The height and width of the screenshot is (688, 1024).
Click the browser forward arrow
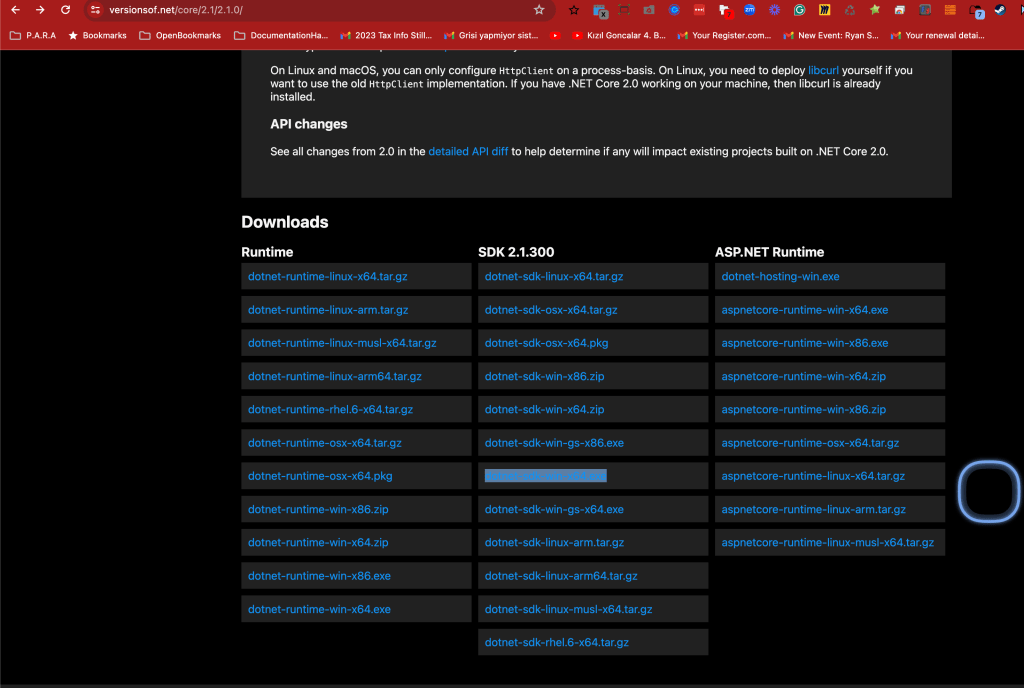pyautogui.click(x=40, y=10)
